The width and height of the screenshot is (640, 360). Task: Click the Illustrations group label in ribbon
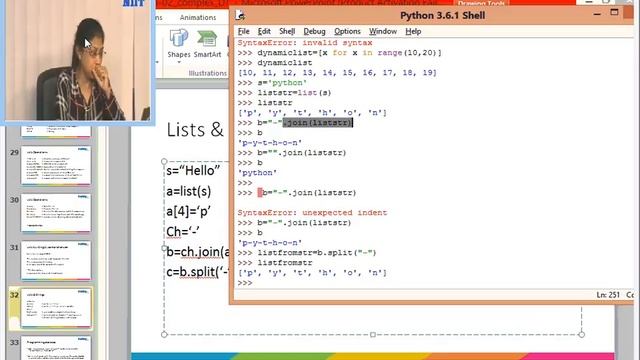207,73
